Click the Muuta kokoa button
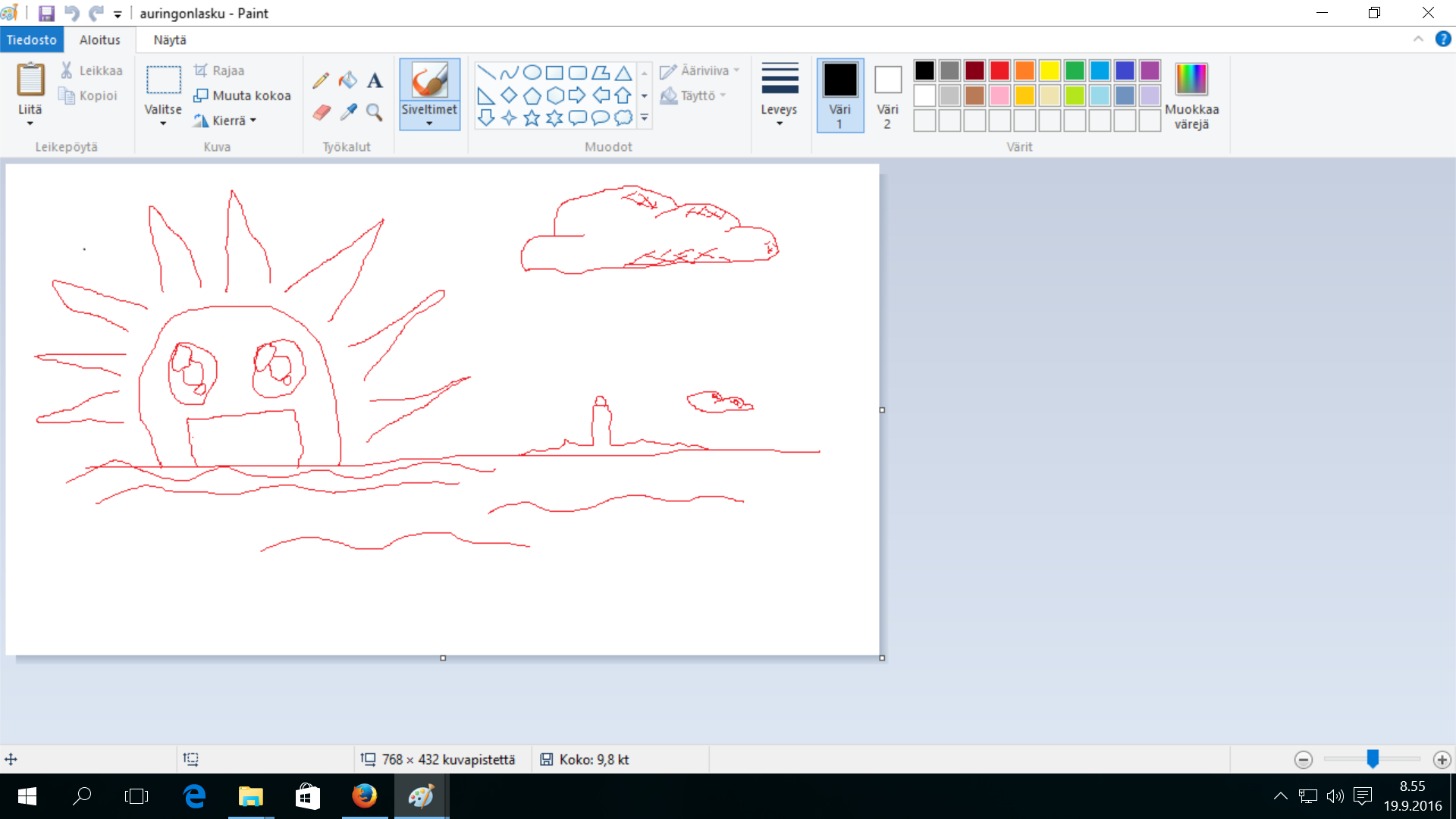The image size is (1456, 819). click(243, 96)
